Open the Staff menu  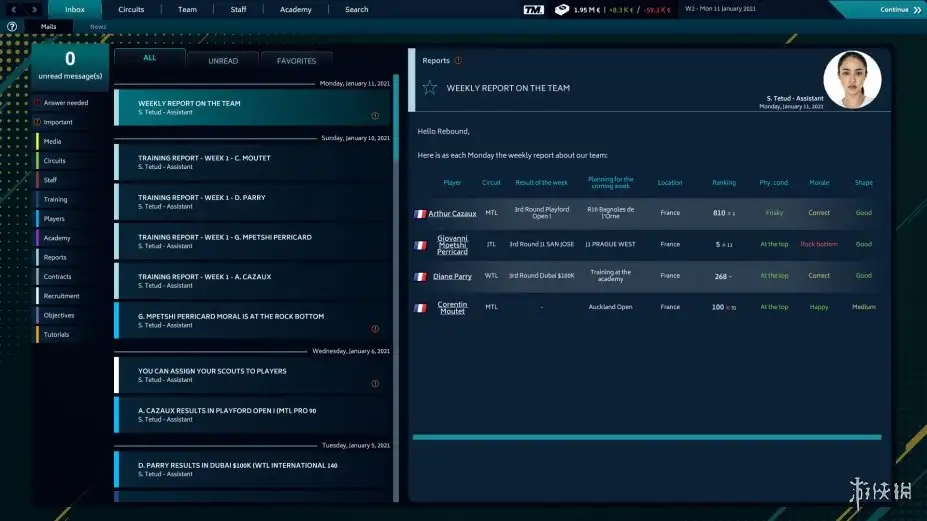point(238,9)
